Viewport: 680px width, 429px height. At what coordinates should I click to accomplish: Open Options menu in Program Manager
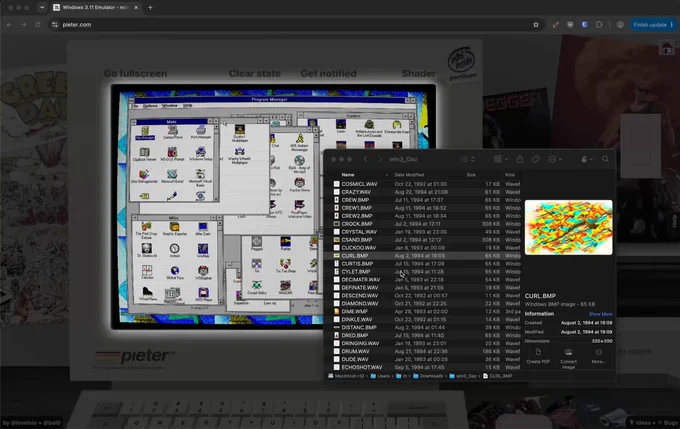[x=150, y=106]
